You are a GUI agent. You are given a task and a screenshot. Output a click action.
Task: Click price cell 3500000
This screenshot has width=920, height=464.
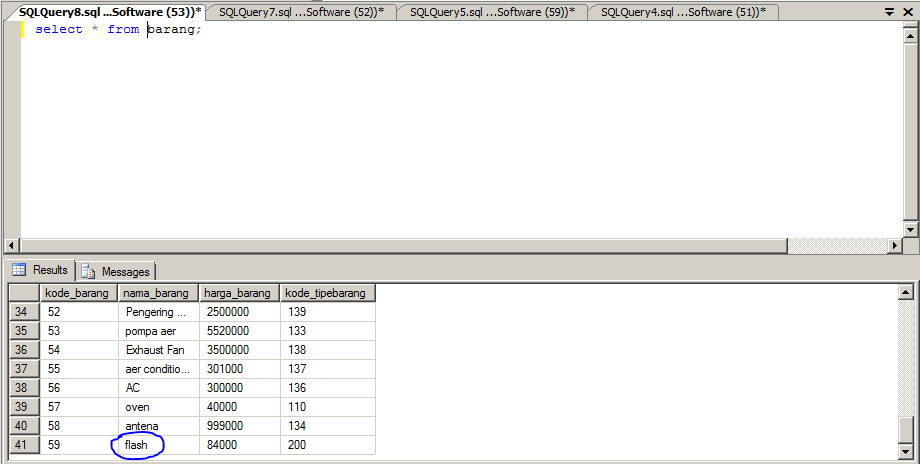point(239,350)
